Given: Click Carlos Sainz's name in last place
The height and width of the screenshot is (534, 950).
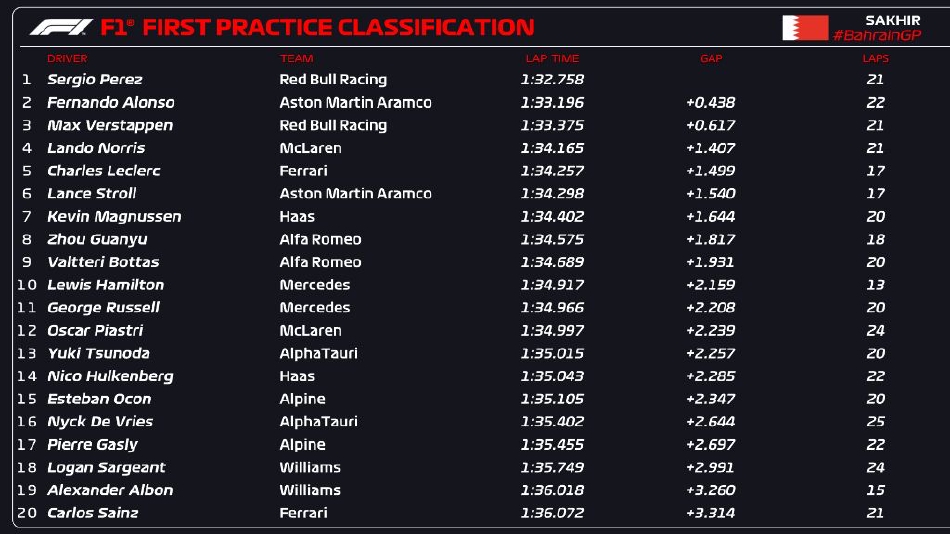Looking at the screenshot, I should (93, 513).
